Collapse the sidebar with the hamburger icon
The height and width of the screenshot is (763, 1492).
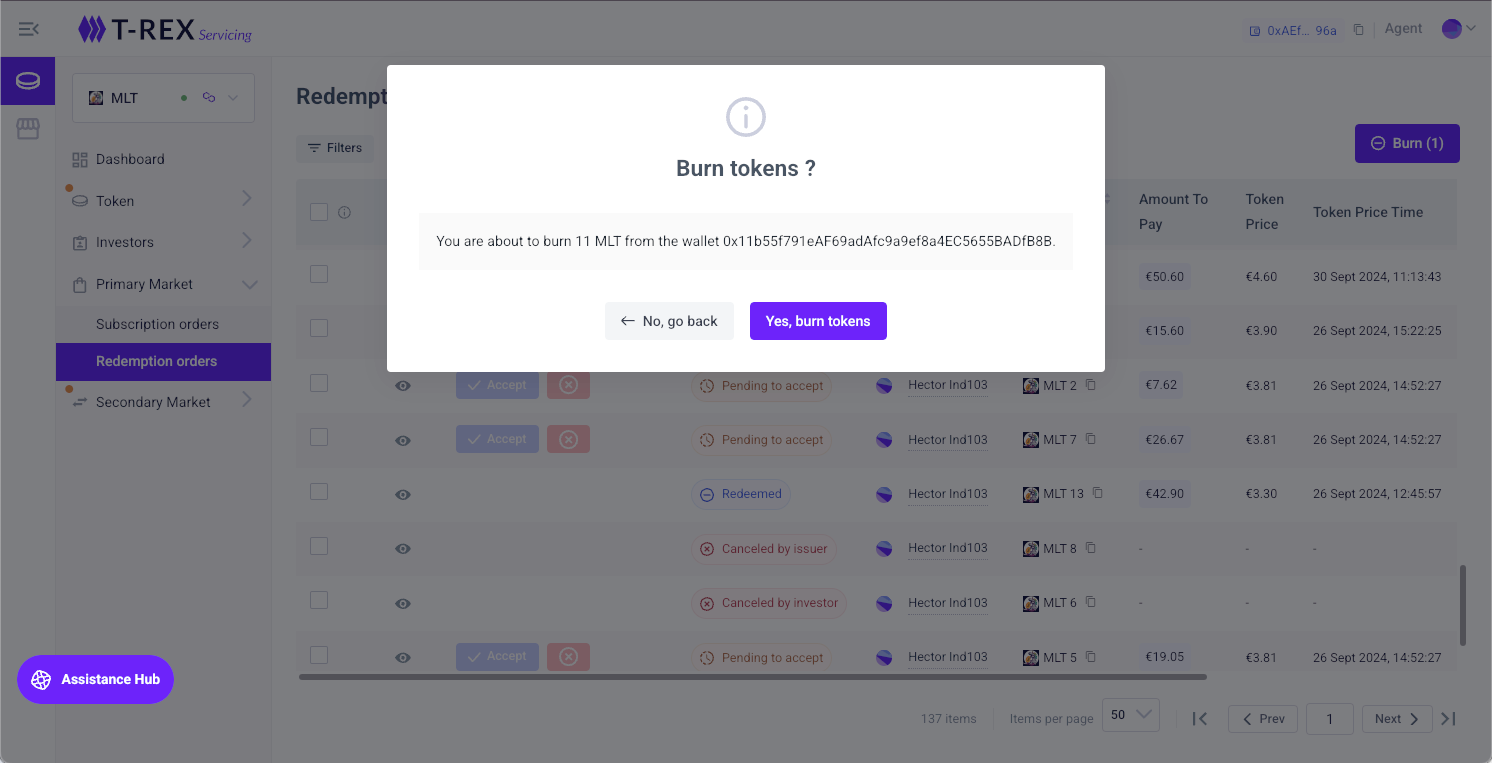click(x=29, y=29)
